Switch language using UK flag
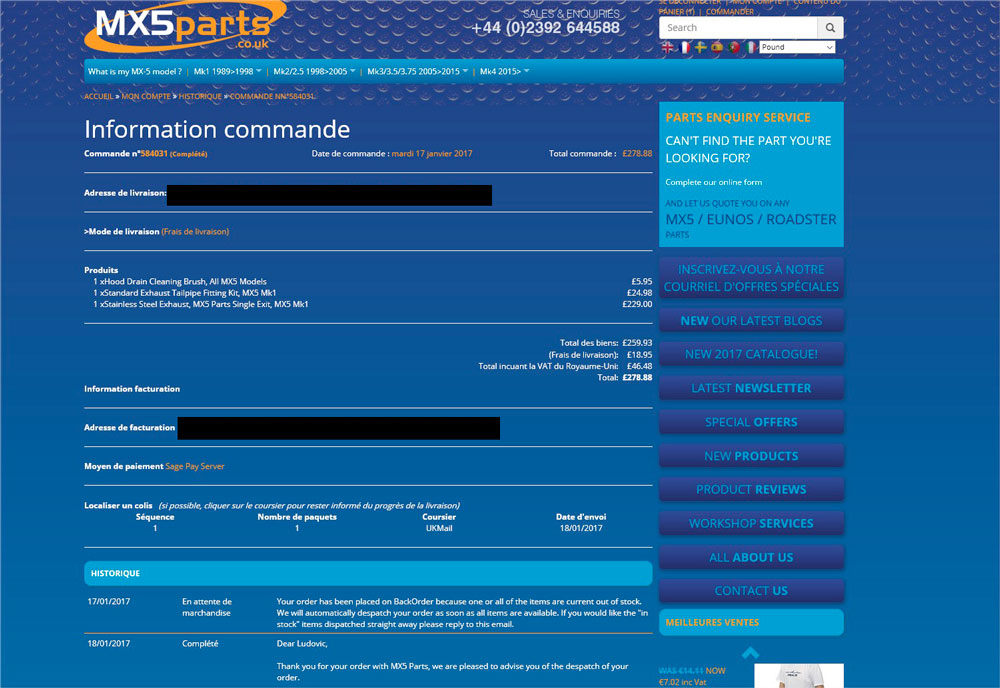Image resolution: width=1000 pixels, height=688 pixels. pos(667,47)
